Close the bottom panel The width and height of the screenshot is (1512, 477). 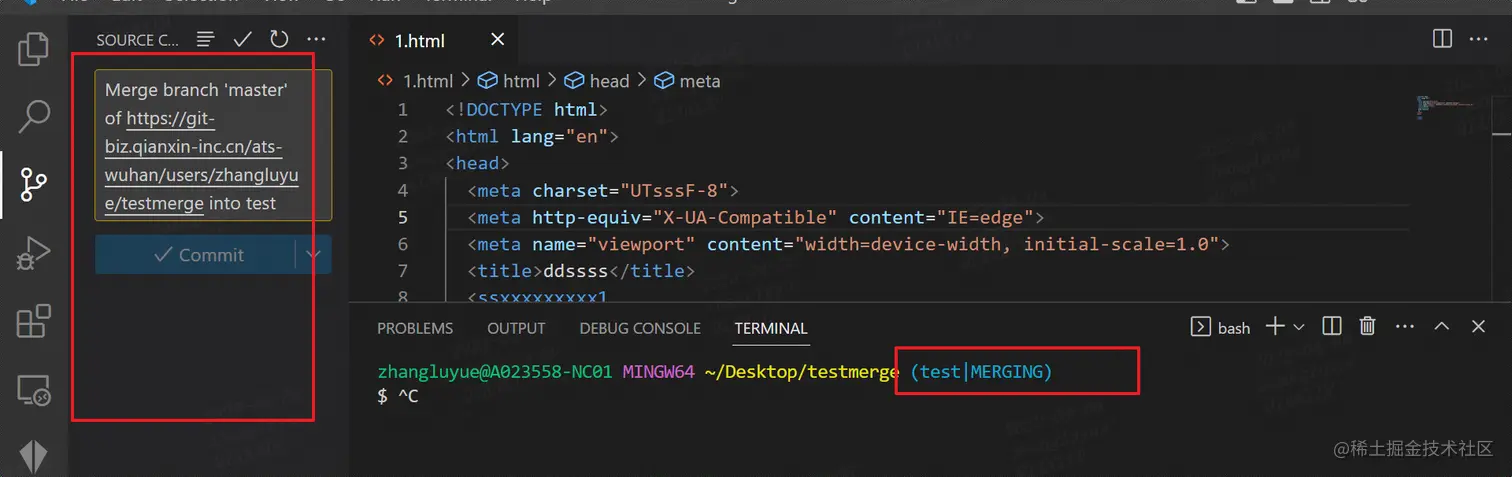coord(1479,326)
